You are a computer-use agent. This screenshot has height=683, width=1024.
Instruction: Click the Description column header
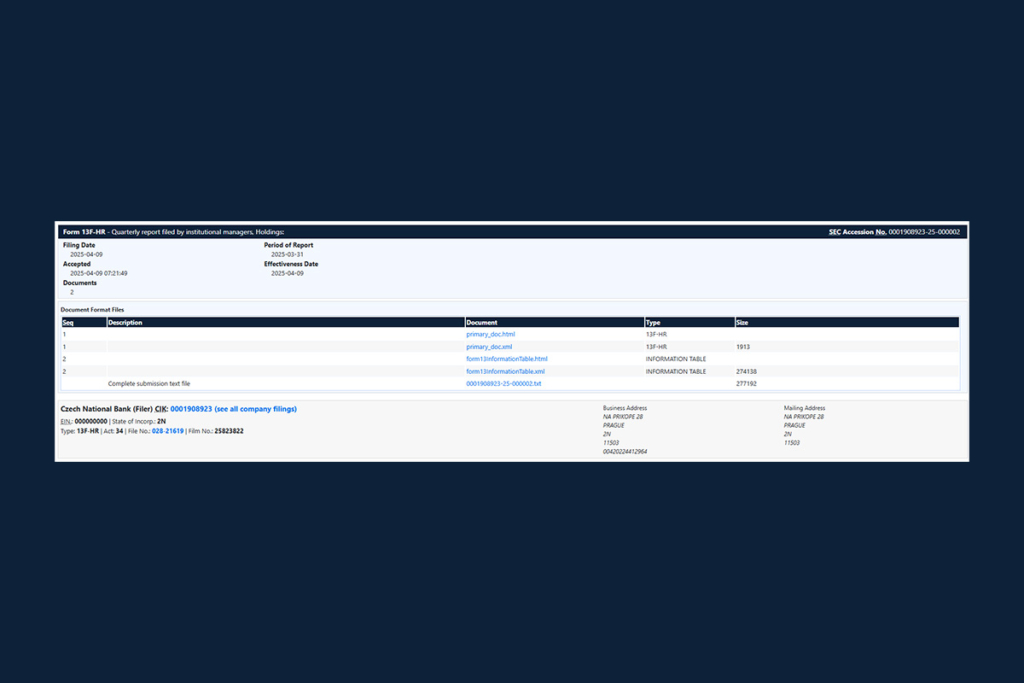[x=125, y=323]
